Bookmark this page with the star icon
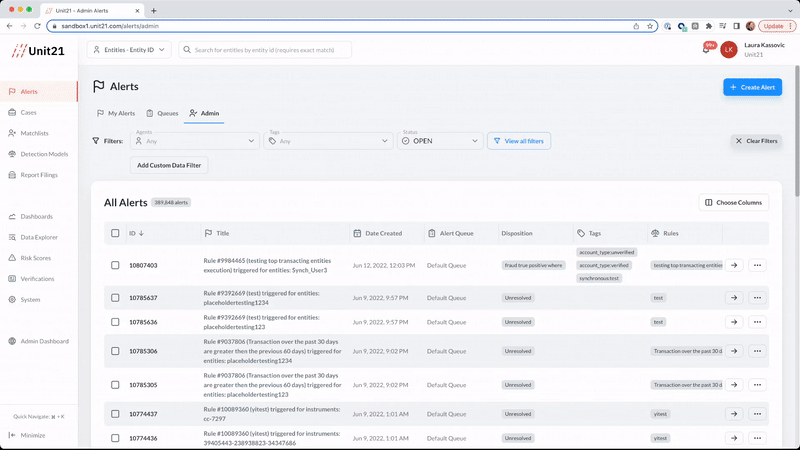Image resolution: width=800 pixels, height=450 pixels. click(x=649, y=26)
